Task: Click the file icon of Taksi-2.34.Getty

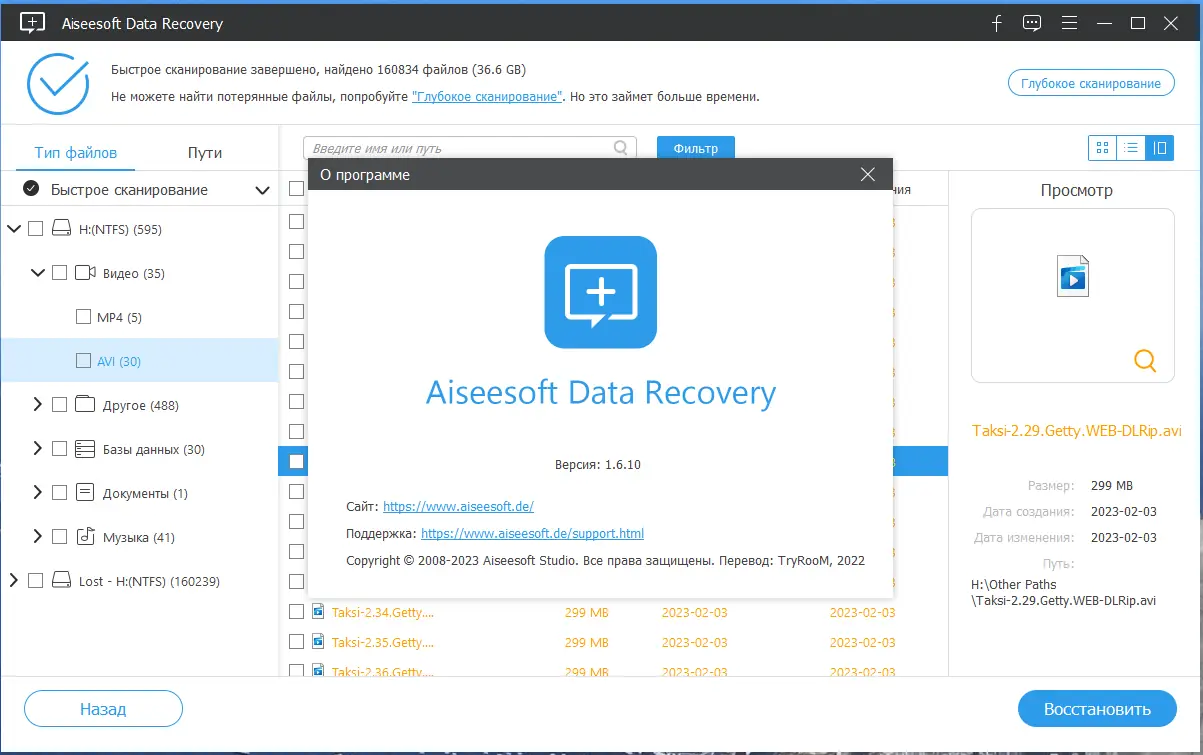Action: 319,611
